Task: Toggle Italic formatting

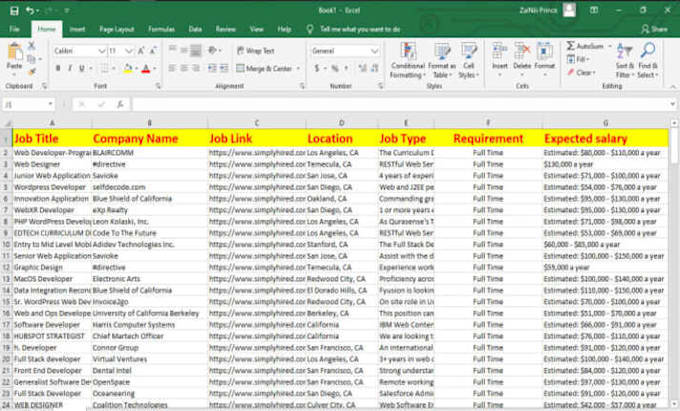Action: pos(69,68)
